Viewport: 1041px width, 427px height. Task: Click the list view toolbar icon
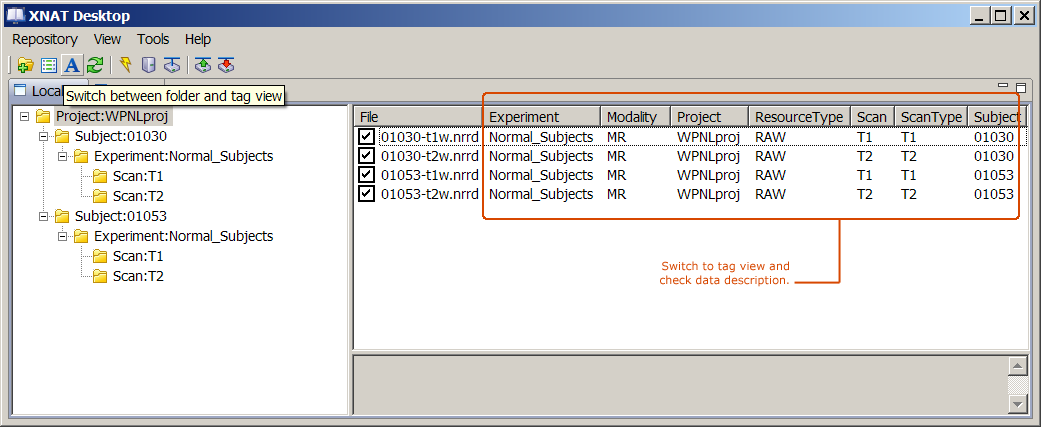[48, 65]
